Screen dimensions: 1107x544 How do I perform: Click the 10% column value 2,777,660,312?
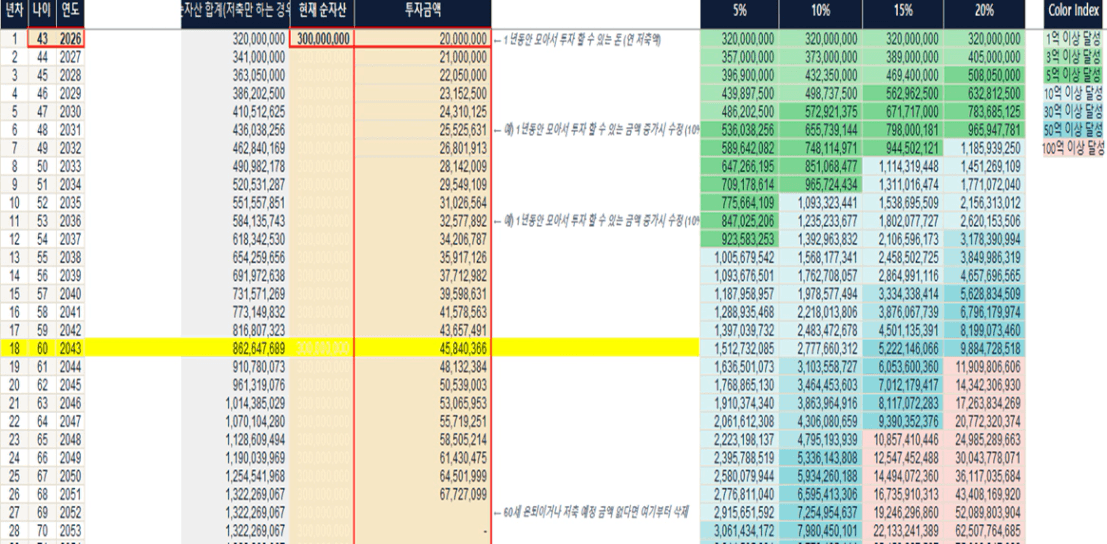[820, 347]
